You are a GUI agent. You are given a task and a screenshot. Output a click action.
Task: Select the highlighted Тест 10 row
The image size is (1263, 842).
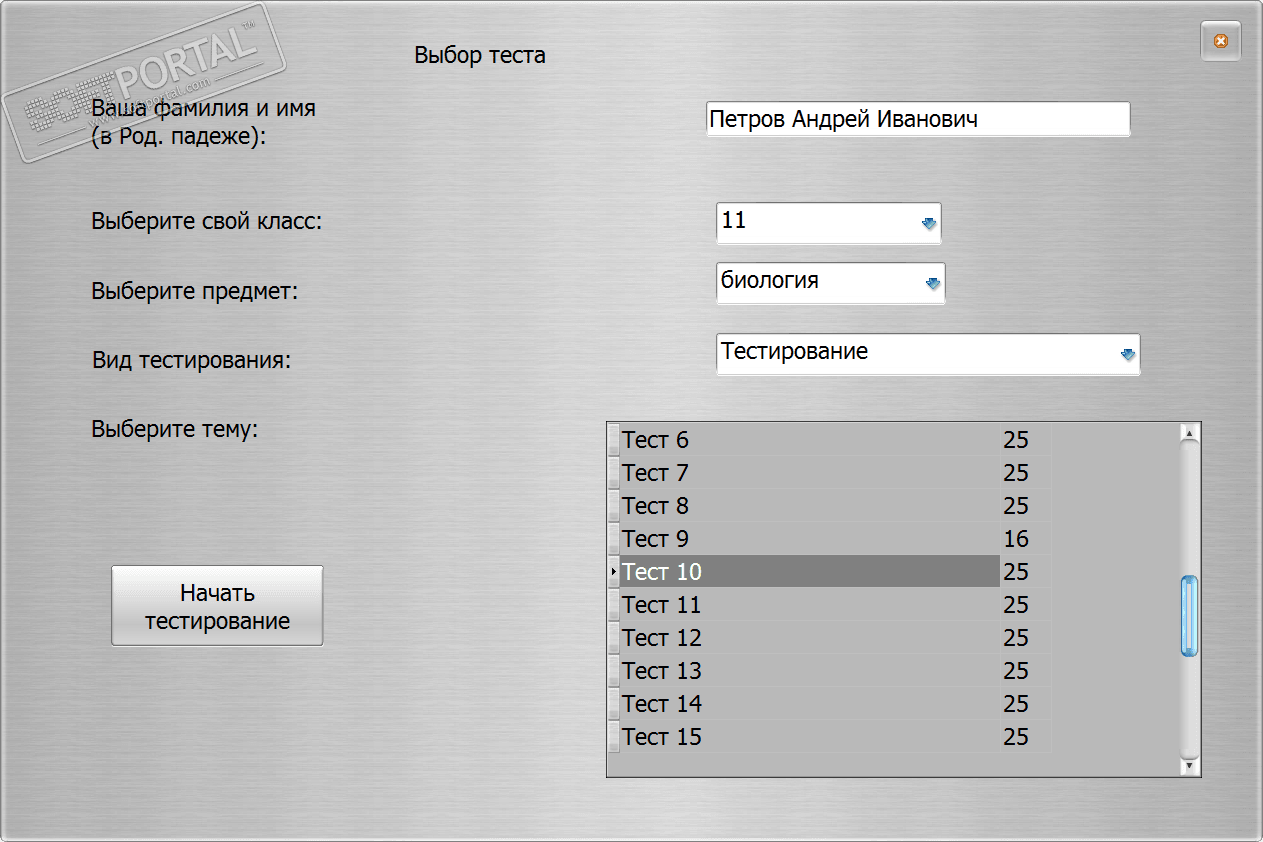coord(808,572)
